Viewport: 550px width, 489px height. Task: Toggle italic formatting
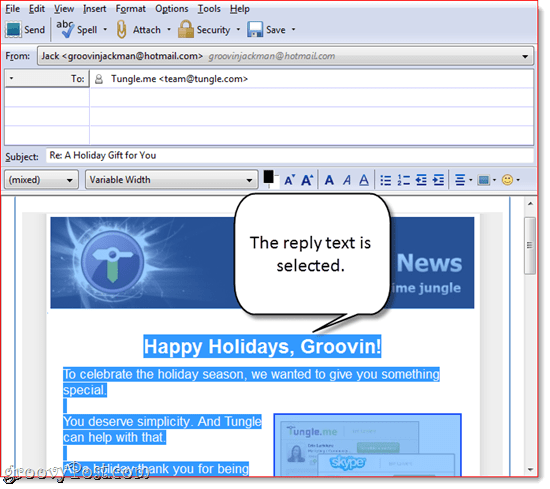pos(347,180)
